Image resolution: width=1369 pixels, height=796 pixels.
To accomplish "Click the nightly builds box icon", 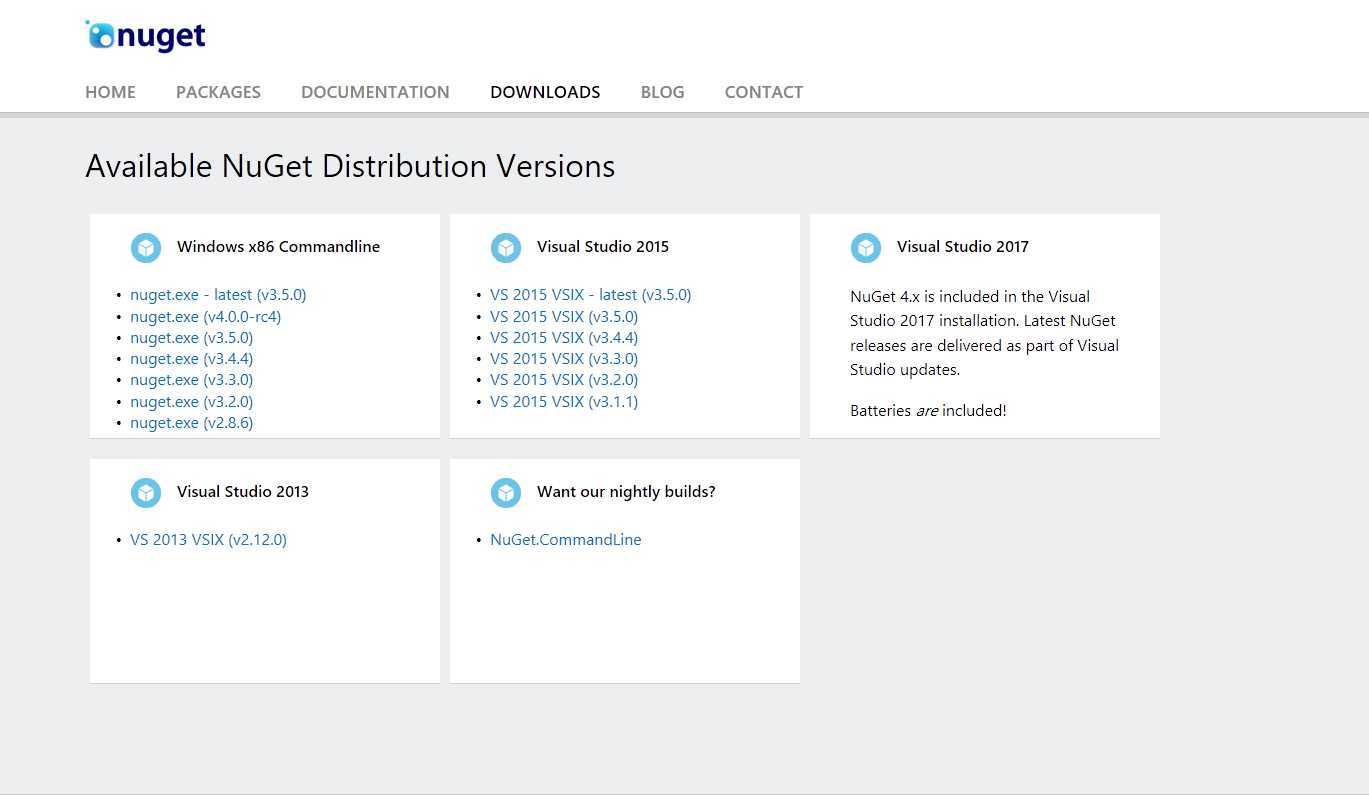I will pyautogui.click(x=506, y=492).
